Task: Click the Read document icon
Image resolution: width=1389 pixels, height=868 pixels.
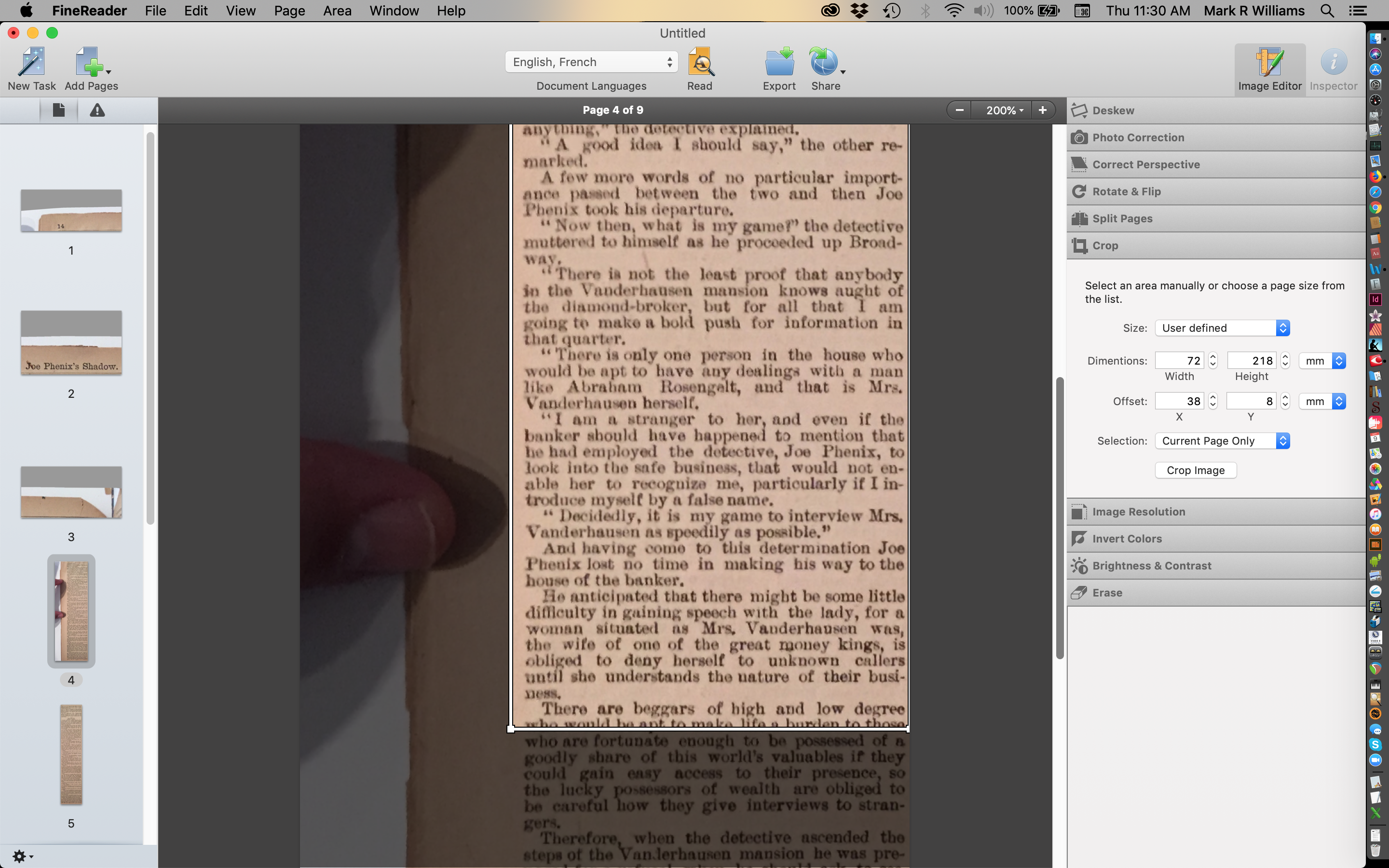Action: [700, 62]
